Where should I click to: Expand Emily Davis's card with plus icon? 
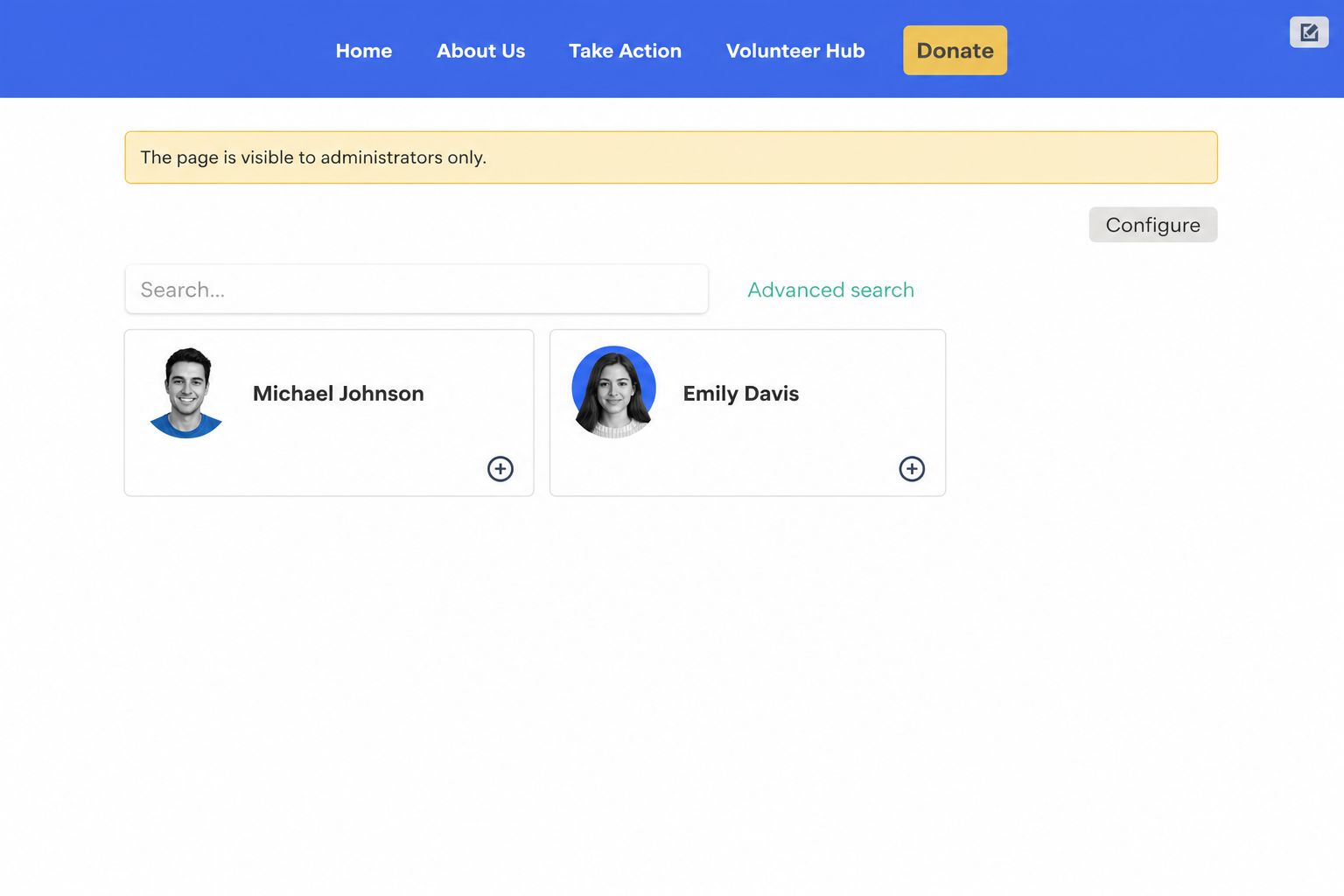[912, 469]
